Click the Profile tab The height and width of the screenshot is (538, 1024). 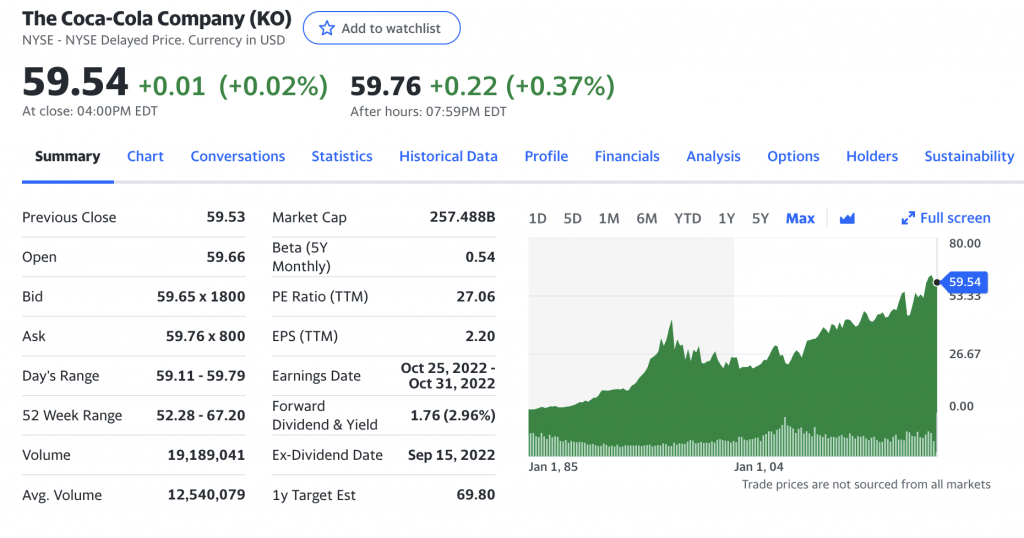pos(546,156)
